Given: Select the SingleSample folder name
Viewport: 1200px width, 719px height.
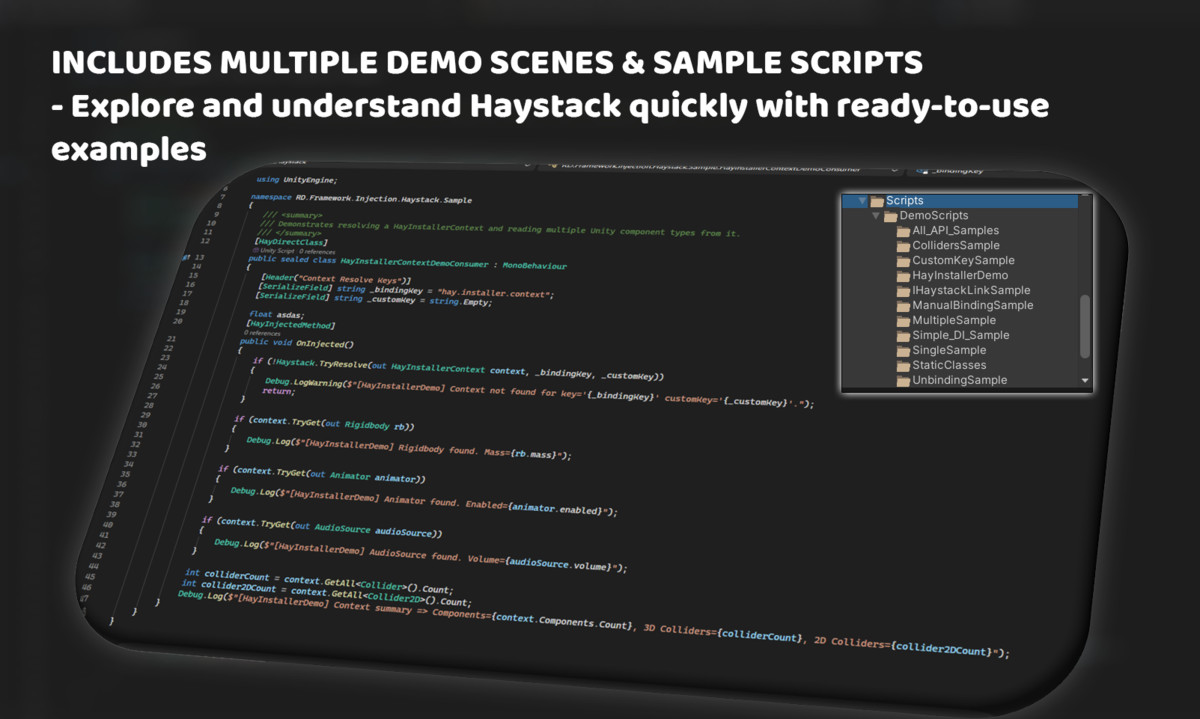Looking at the screenshot, I should pos(949,351).
